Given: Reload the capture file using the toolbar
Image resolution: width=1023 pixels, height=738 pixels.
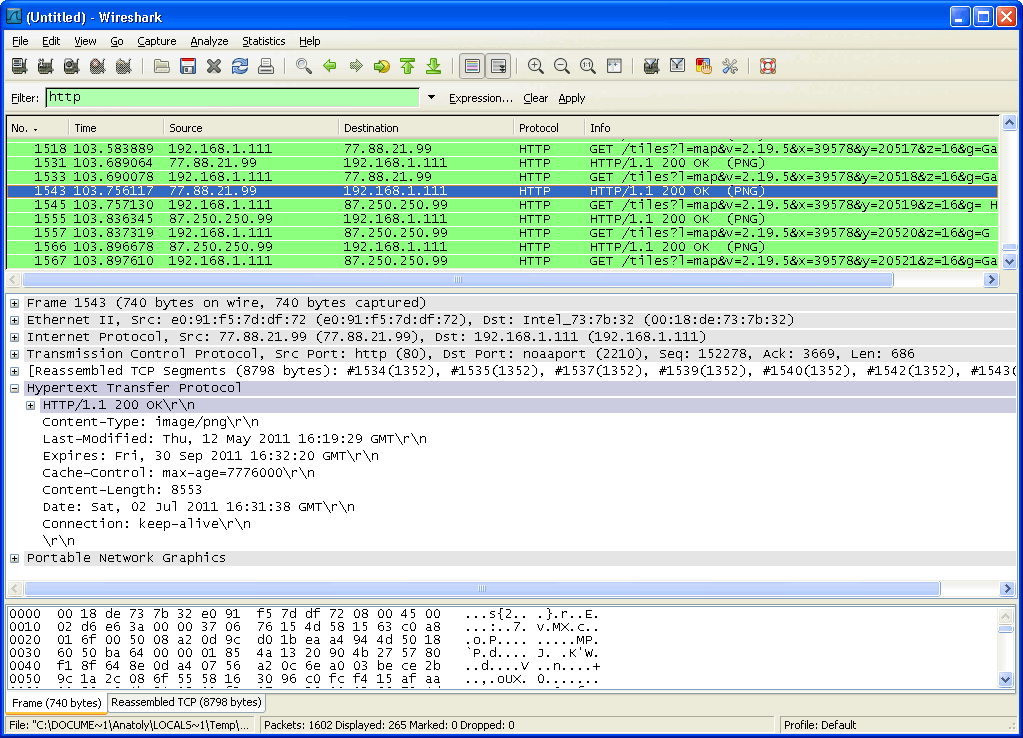Looking at the screenshot, I should click(x=240, y=67).
